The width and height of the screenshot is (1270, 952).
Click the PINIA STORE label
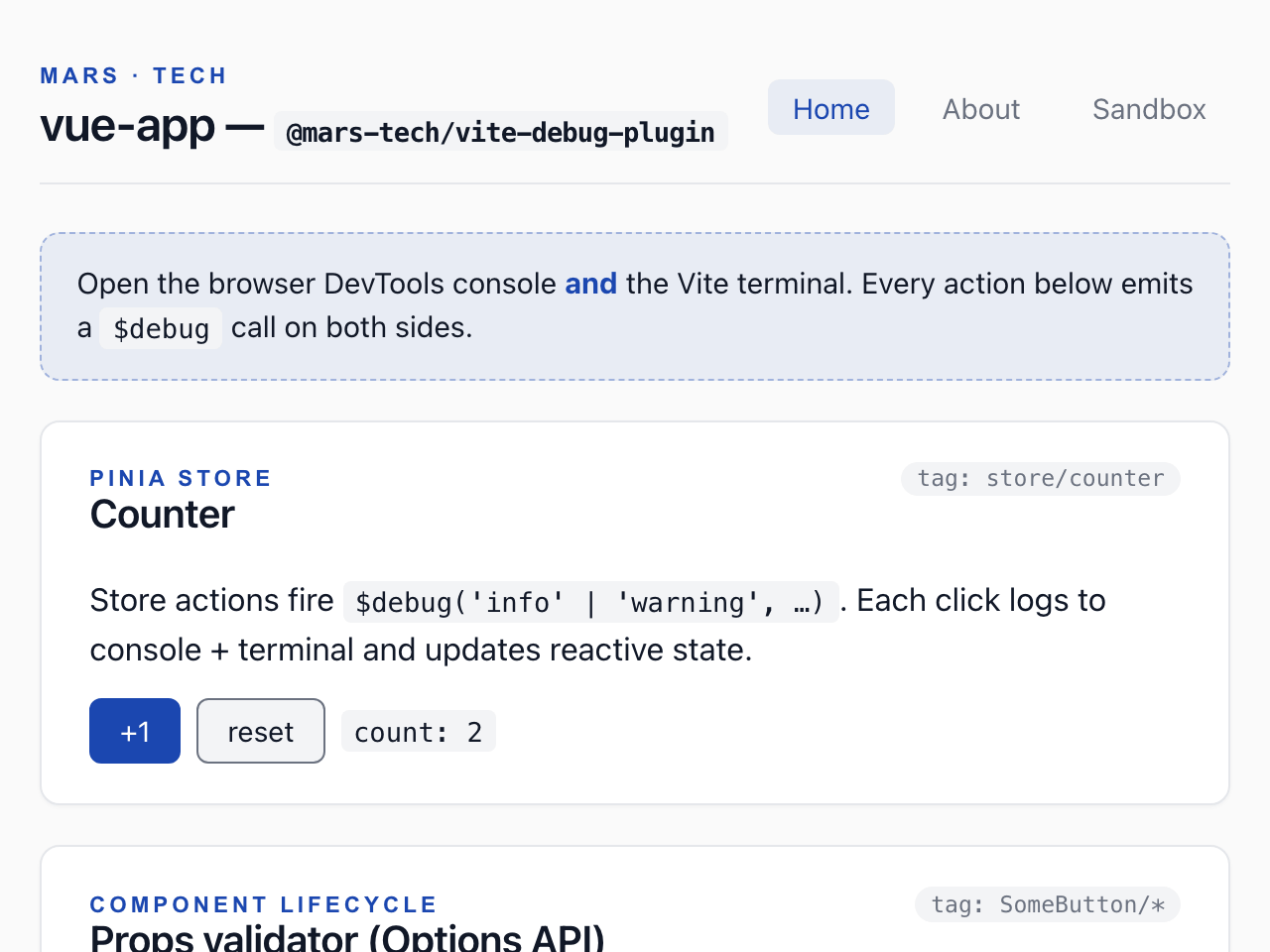pyautogui.click(x=181, y=478)
